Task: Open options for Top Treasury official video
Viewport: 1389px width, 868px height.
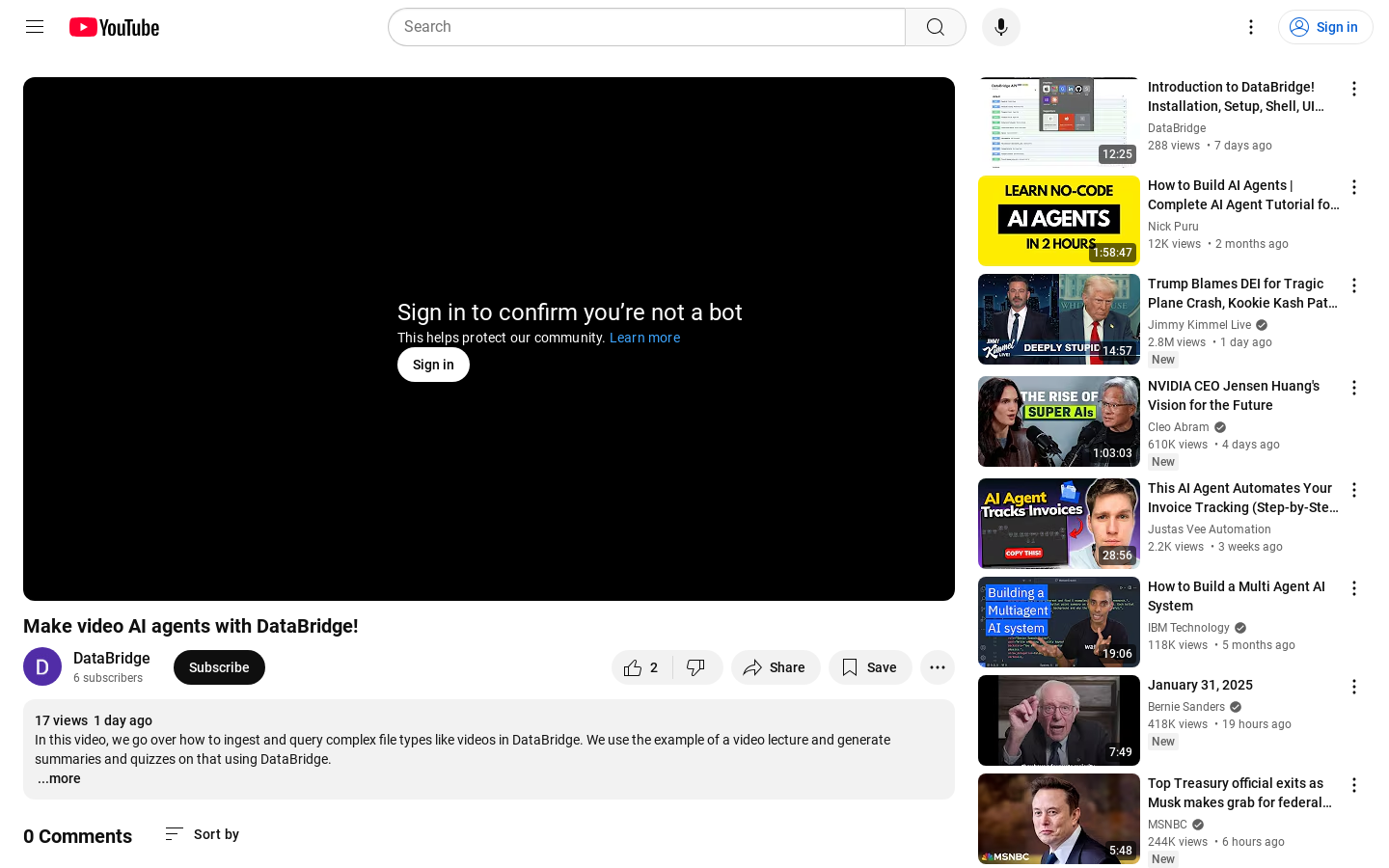Action: pyautogui.click(x=1354, y=785)
